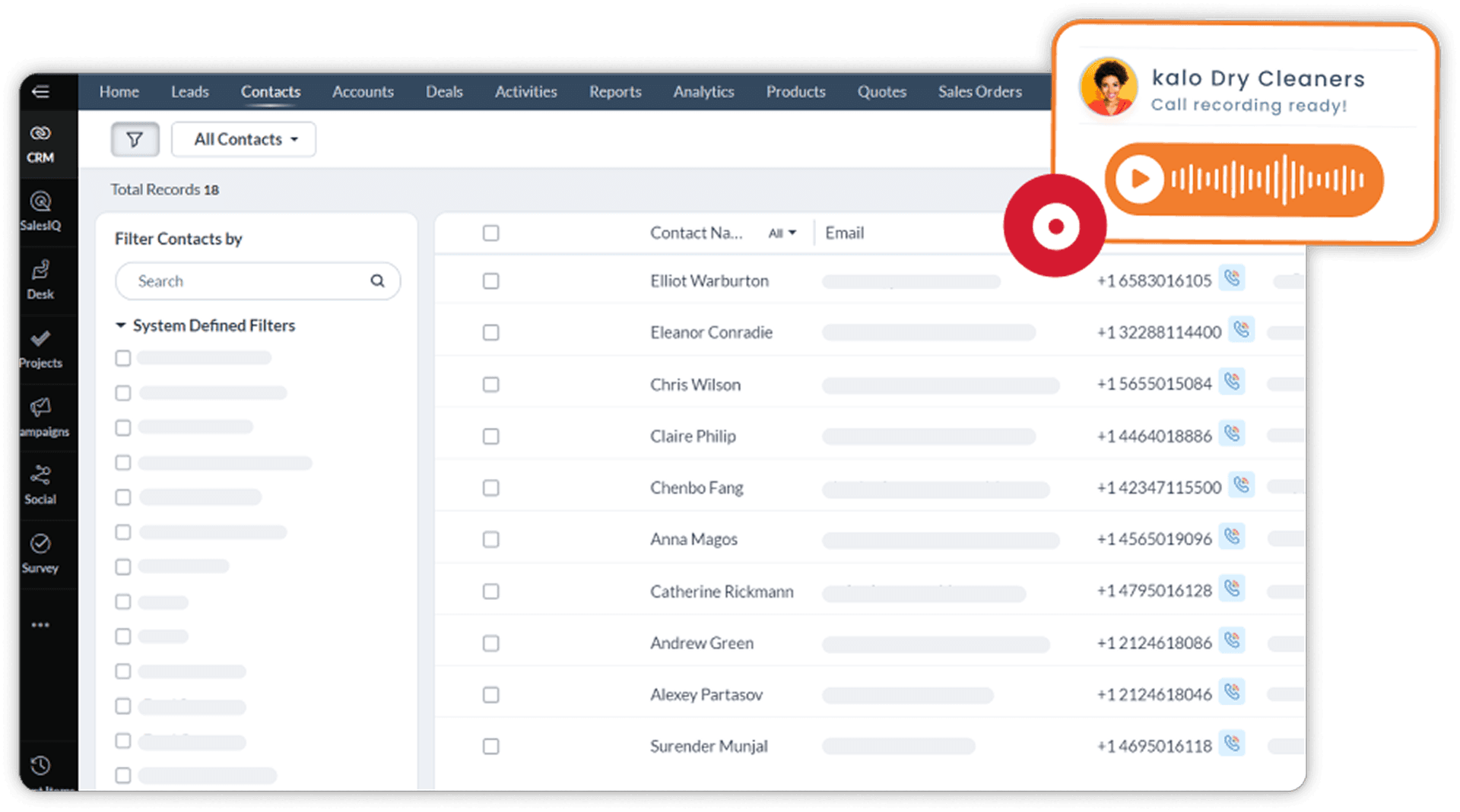Open Andrew Green's contact record

(x=702, y=643)
